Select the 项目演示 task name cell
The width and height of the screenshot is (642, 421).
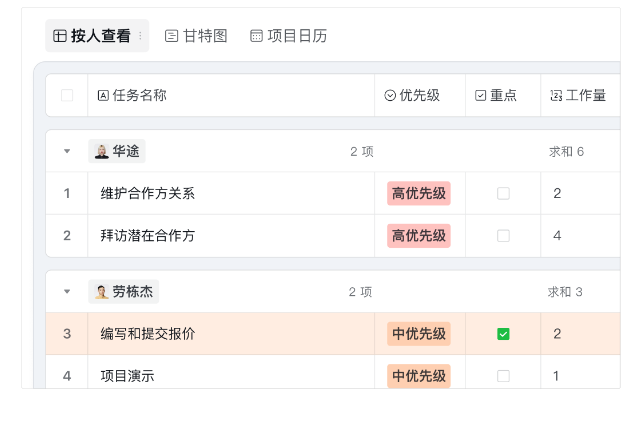(x=231, y=376)
